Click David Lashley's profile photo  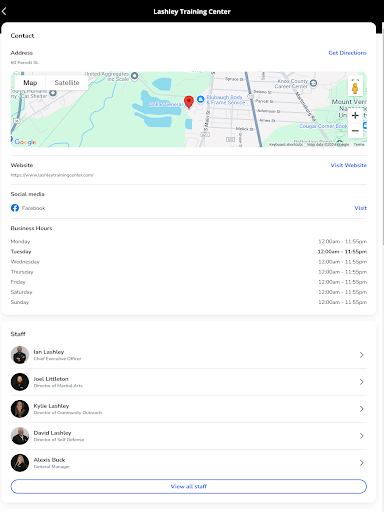[20, 436]
